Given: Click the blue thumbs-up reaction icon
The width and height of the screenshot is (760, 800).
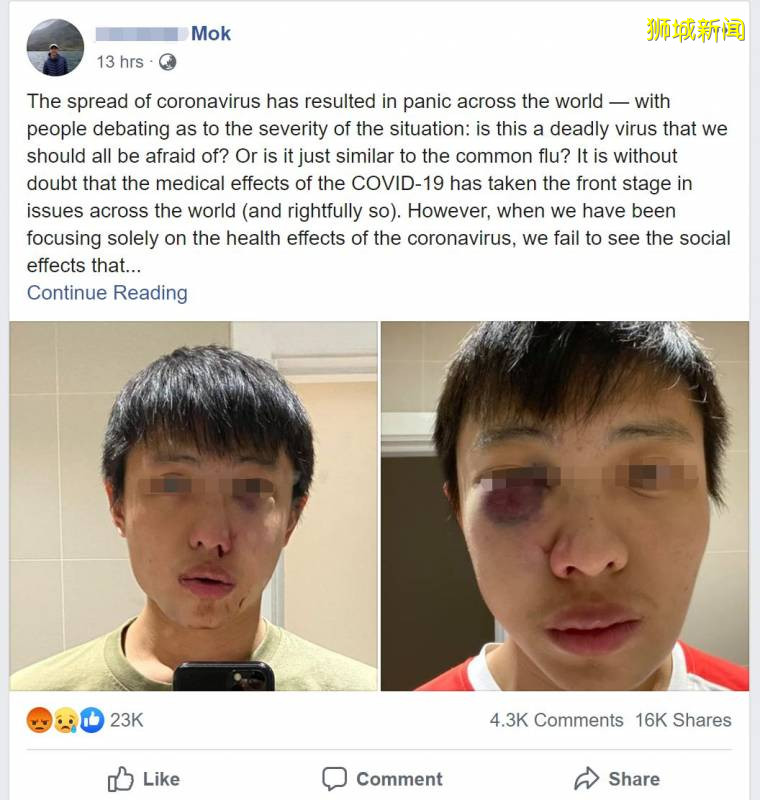Looking at the screenshot, I should click(92, 720).
